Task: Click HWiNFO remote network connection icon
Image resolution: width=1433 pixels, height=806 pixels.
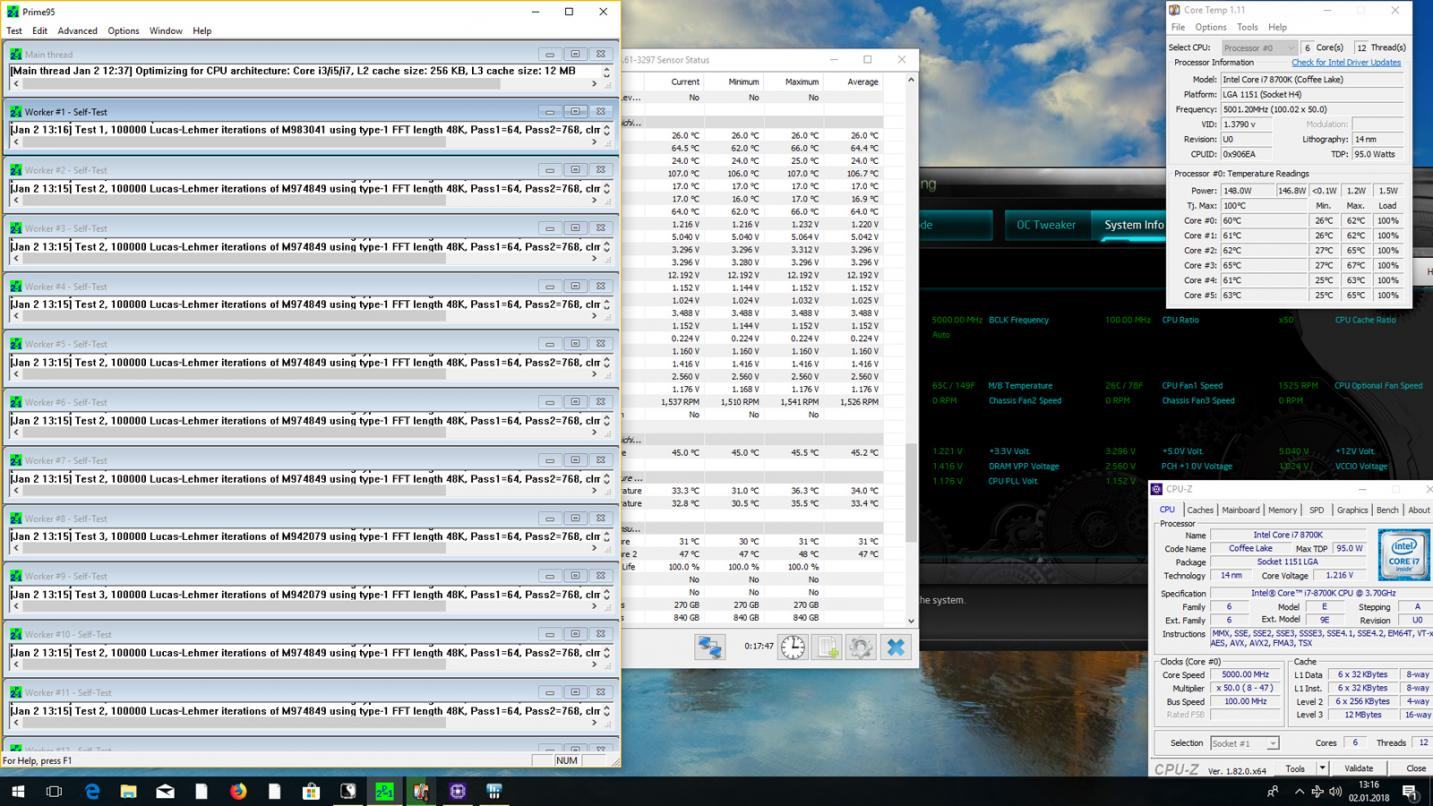Action: pos(710,647)
